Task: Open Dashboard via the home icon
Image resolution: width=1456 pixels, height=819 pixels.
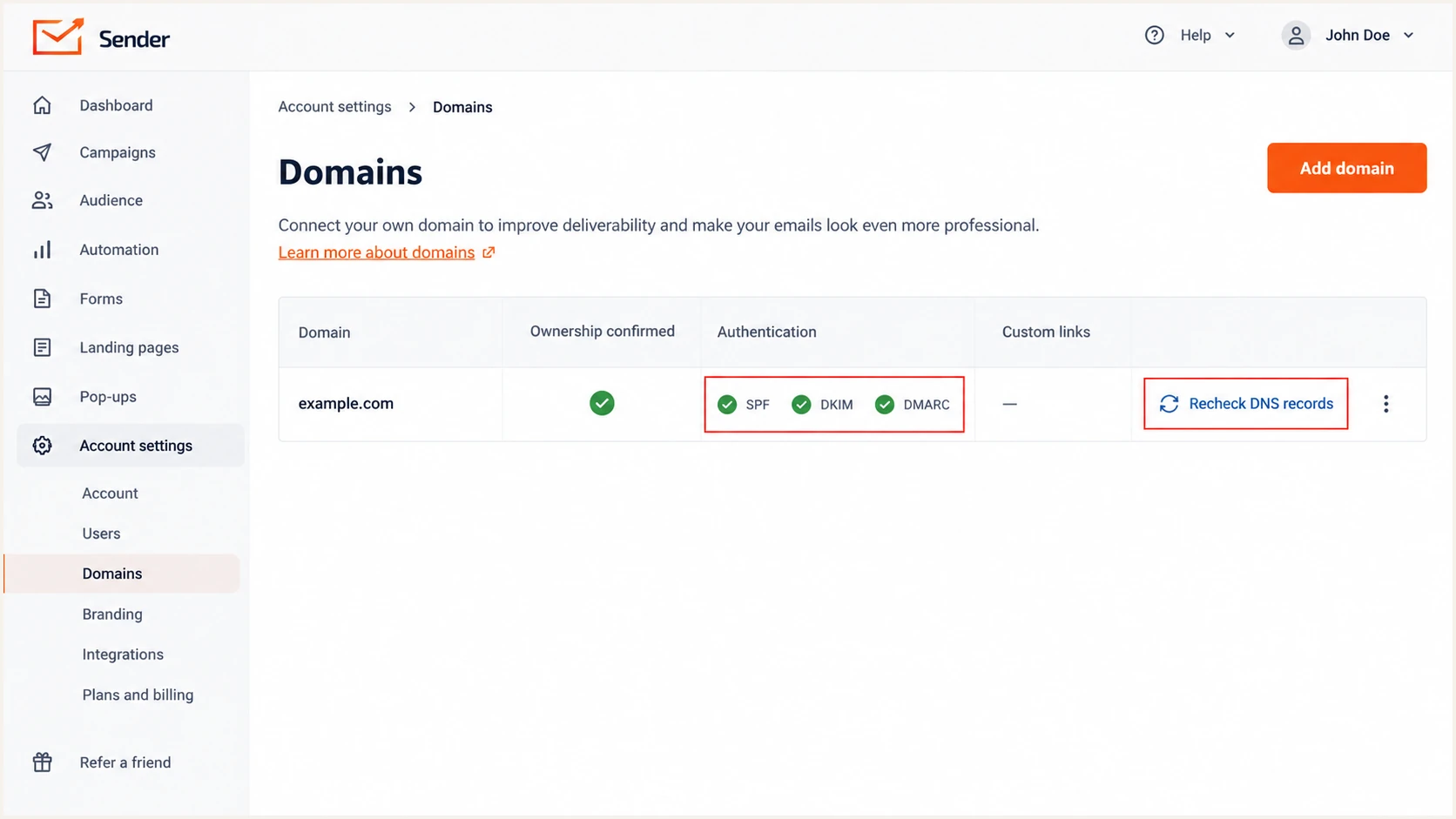Action: pyautogui.click(x=42, y=105)
